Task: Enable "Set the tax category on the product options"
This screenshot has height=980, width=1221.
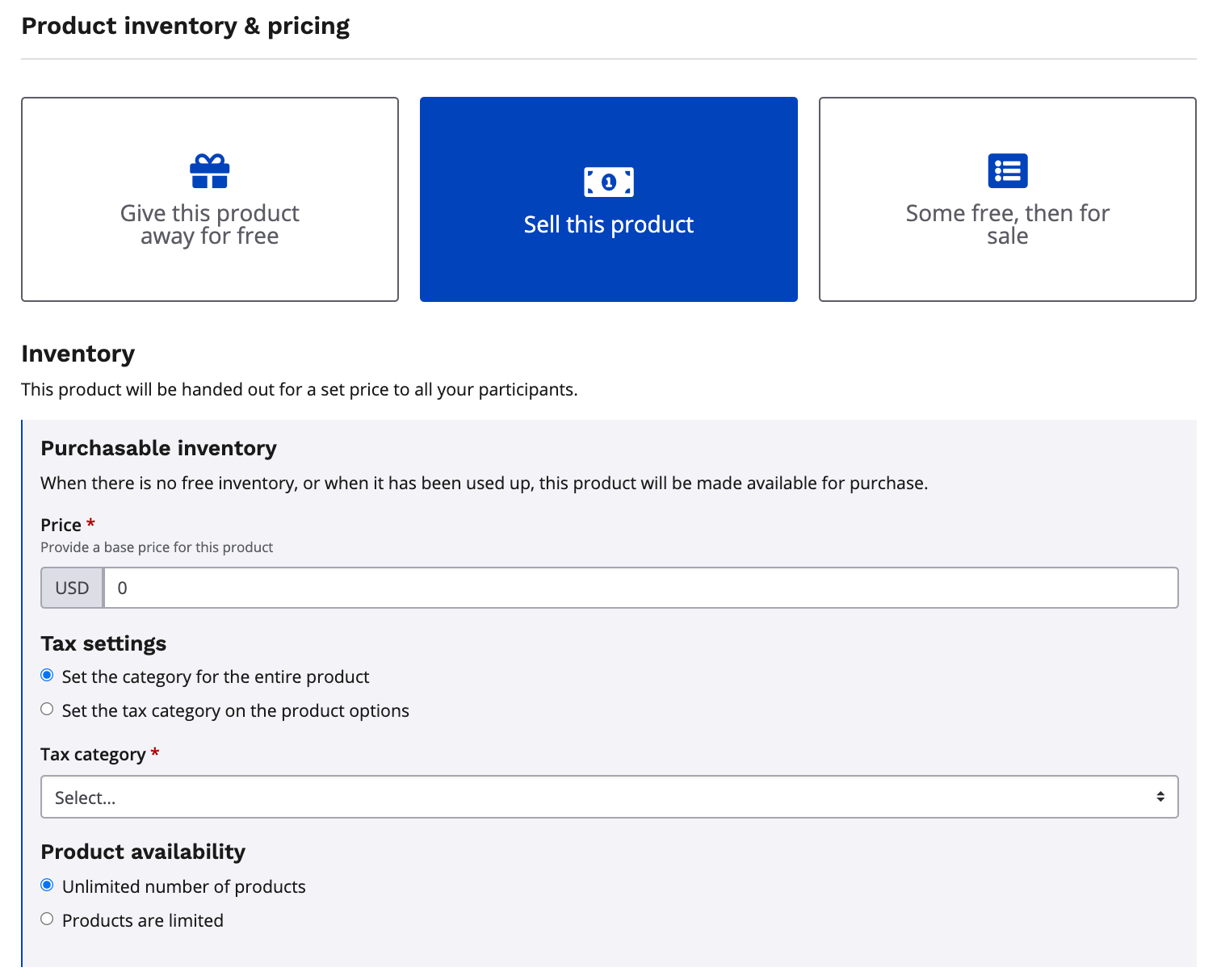Action: 48,710
